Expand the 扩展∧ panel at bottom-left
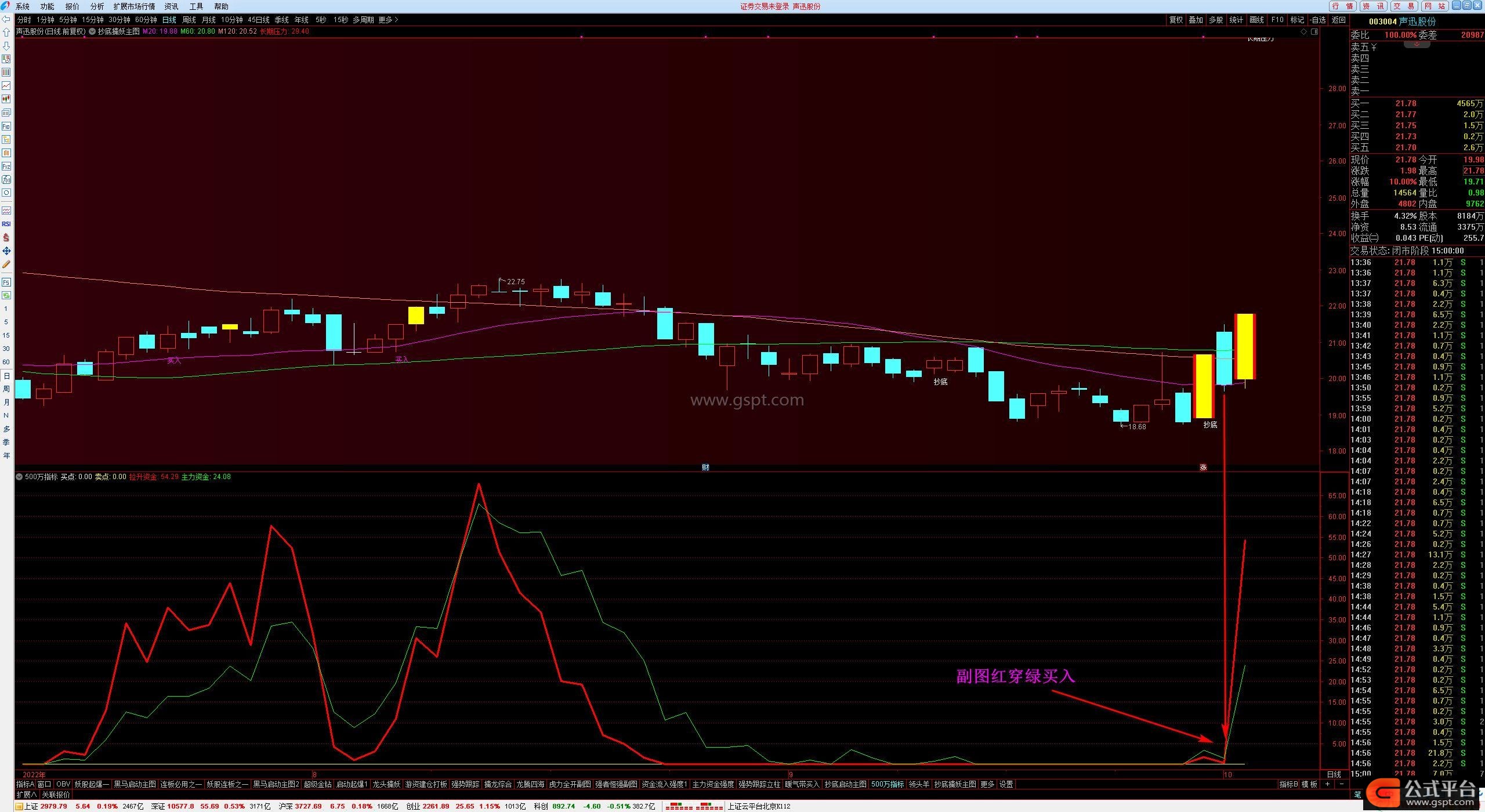This screenshot has width=1485, height=812. [x=26, y=795]
